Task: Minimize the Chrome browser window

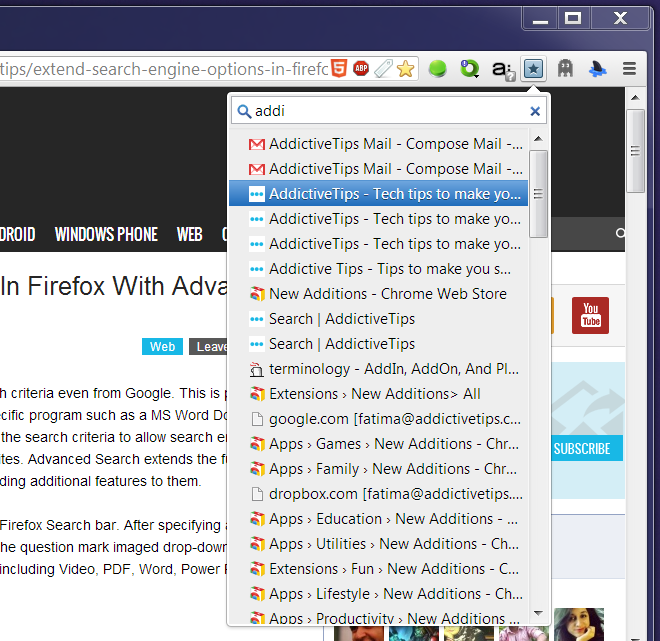Action: (x=540, y=19)
